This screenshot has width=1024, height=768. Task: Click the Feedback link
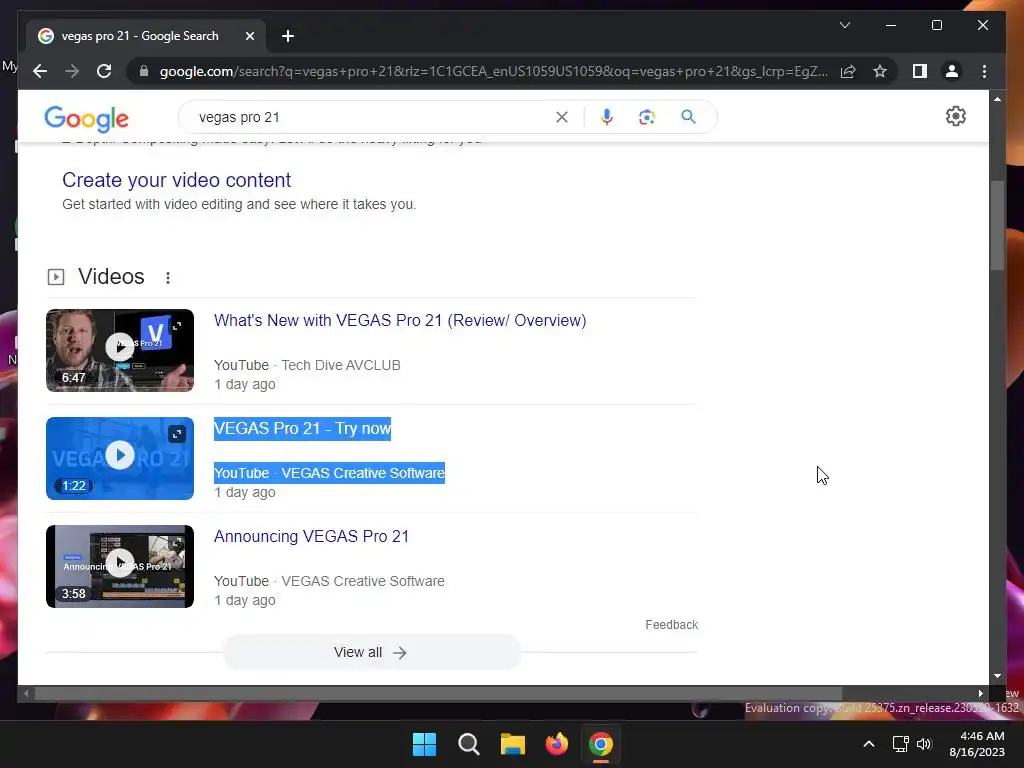671,625
